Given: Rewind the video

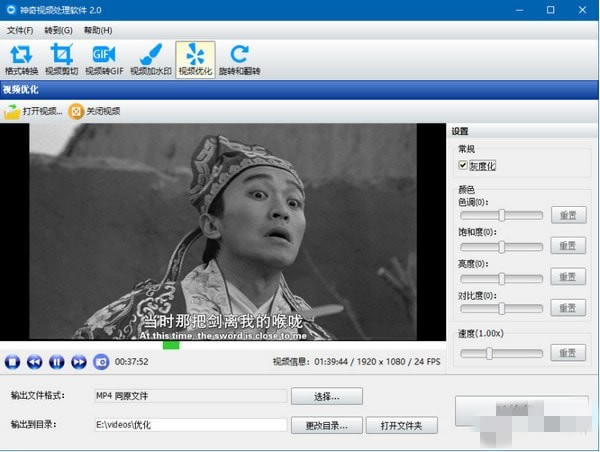Looking at the screenshot, I should coord(34,362).
